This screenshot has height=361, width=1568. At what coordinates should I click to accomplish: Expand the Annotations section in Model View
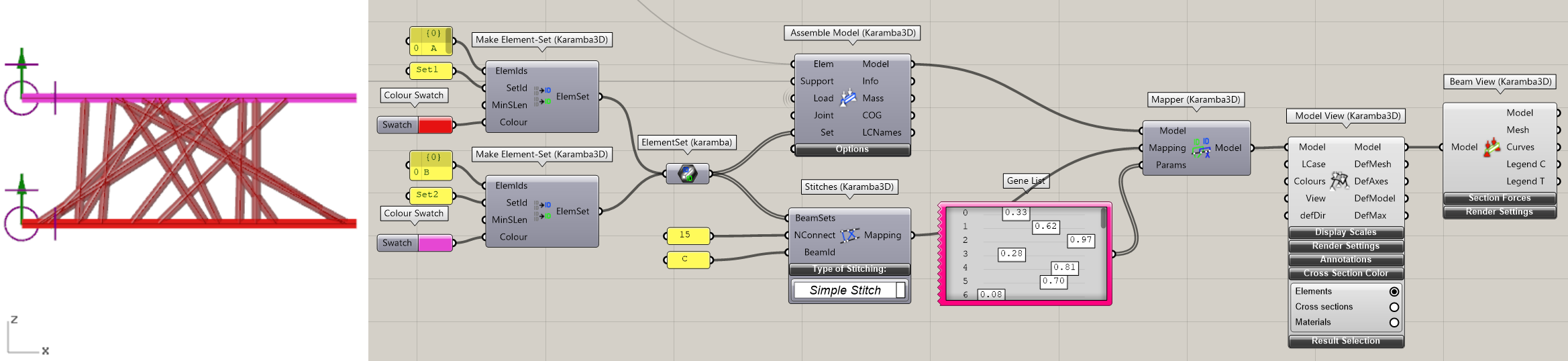tap(1345, 260)
